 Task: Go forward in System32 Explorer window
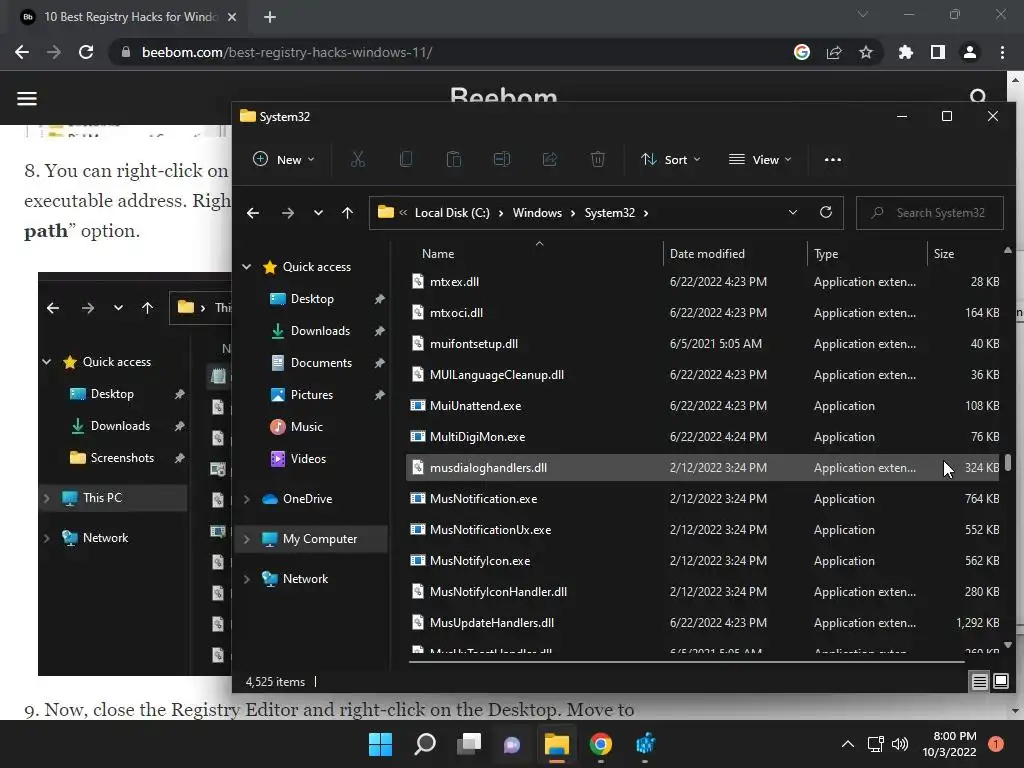tap(287, 213)
